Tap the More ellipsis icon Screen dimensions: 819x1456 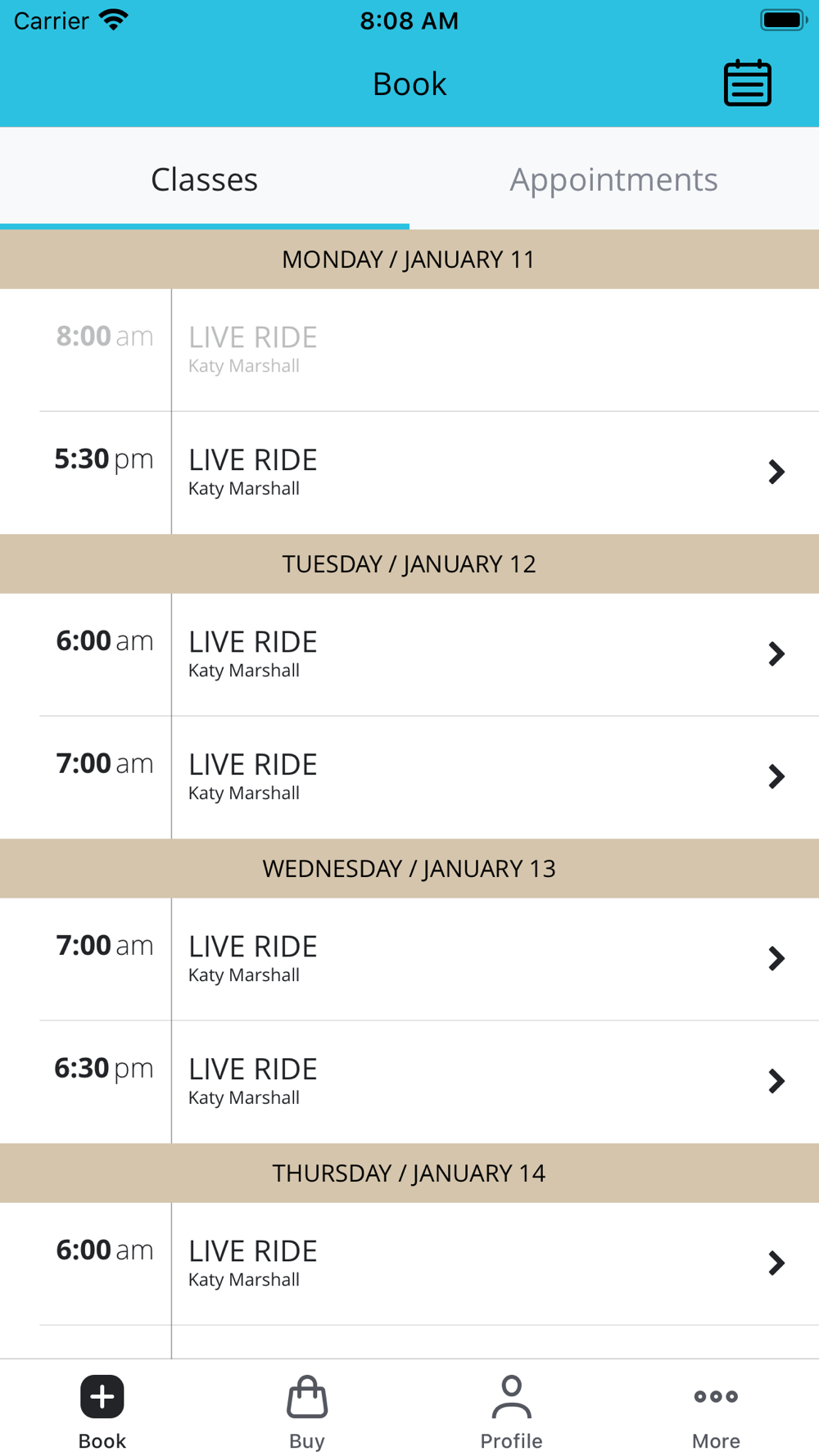(x=716, y=1397)
